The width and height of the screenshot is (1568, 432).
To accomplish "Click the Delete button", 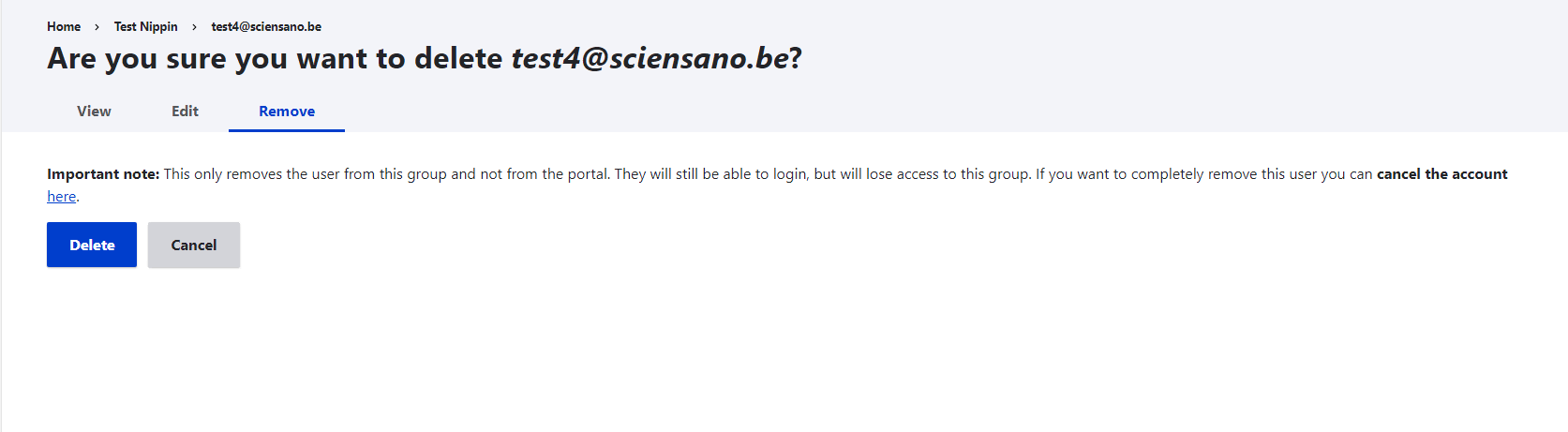I will (92, 245).
